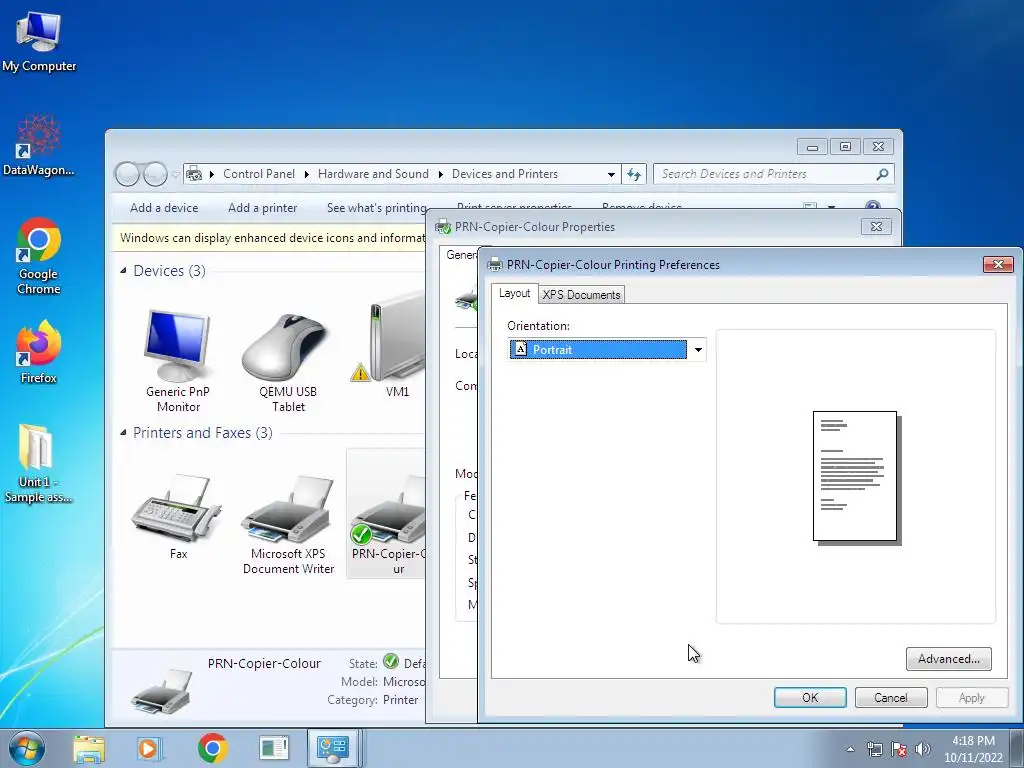This screenshot has width=1024, height=768.
Task: Close the PRN-Copier-Colour Properties window
Action: pyautogui.click(x=876, y=227)
